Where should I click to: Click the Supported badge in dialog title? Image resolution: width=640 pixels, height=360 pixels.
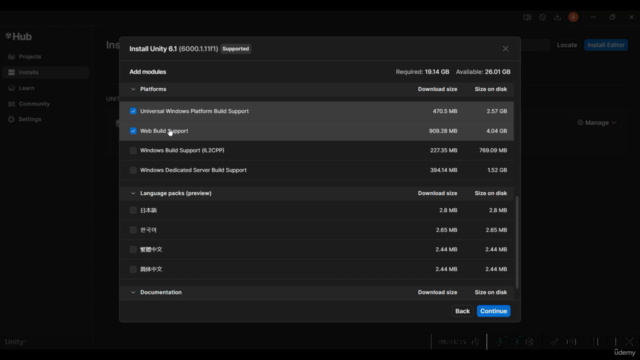coord(236,49)
